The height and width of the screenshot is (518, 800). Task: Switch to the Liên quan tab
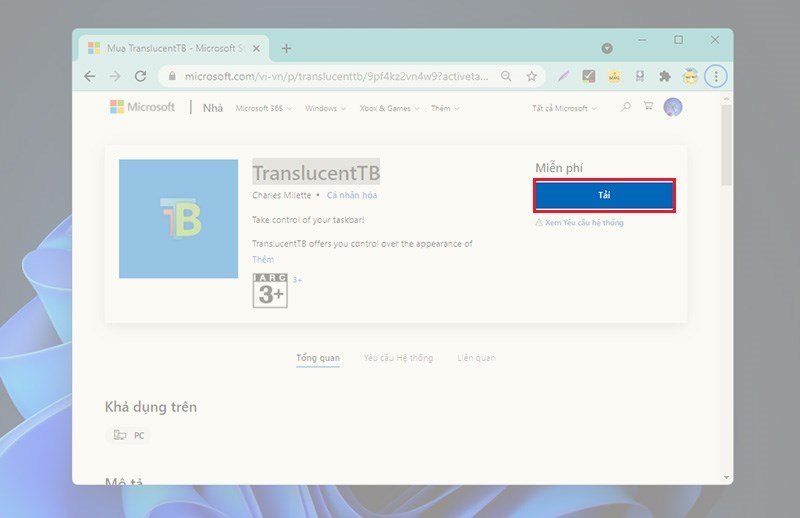[476, 358]
